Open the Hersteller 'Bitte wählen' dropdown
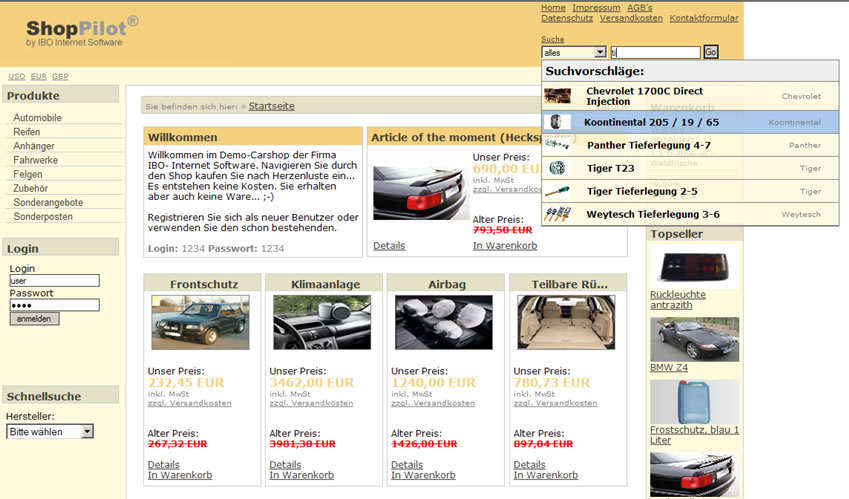 point(50,431)
